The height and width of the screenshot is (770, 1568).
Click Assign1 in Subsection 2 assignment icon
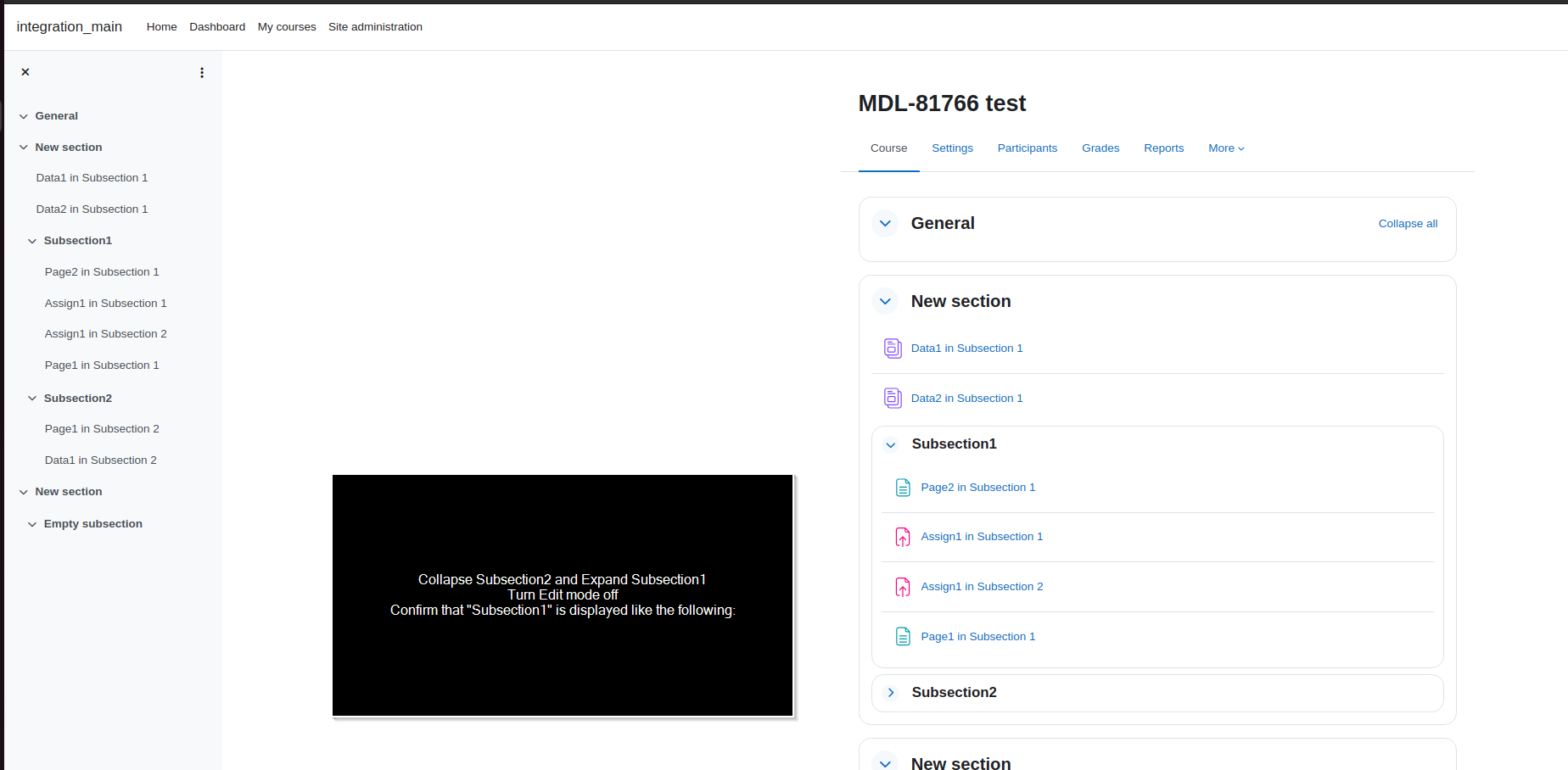coord(903,587)
